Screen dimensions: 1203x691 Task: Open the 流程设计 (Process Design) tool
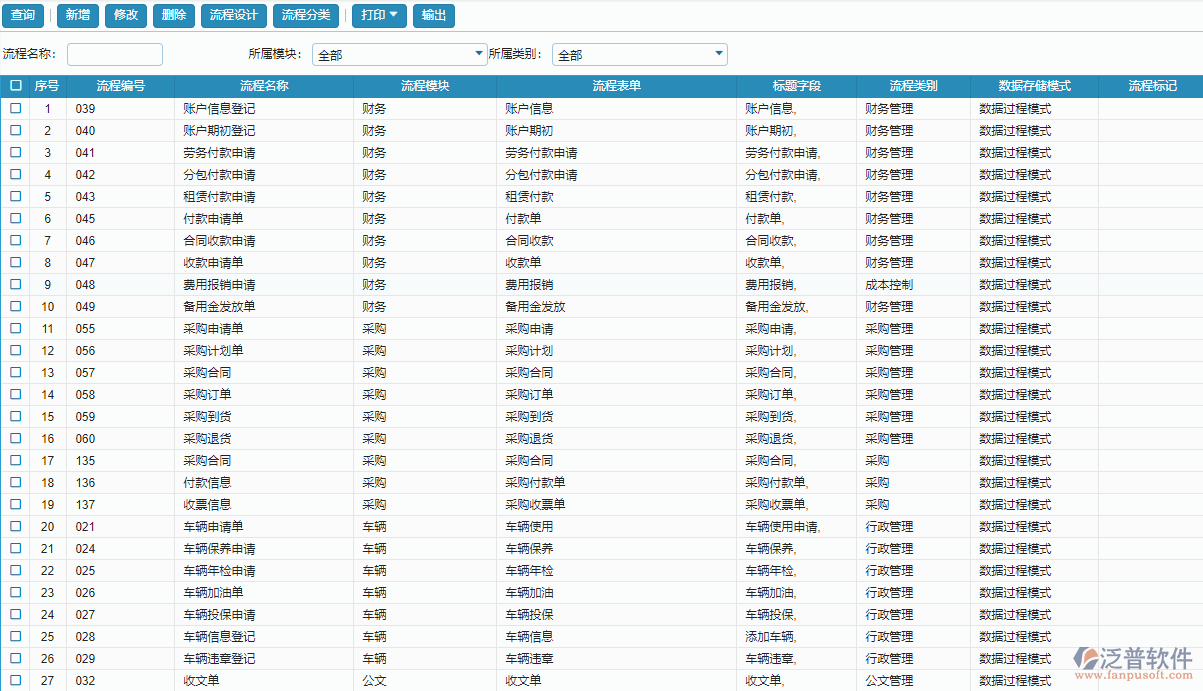(235, 15)
